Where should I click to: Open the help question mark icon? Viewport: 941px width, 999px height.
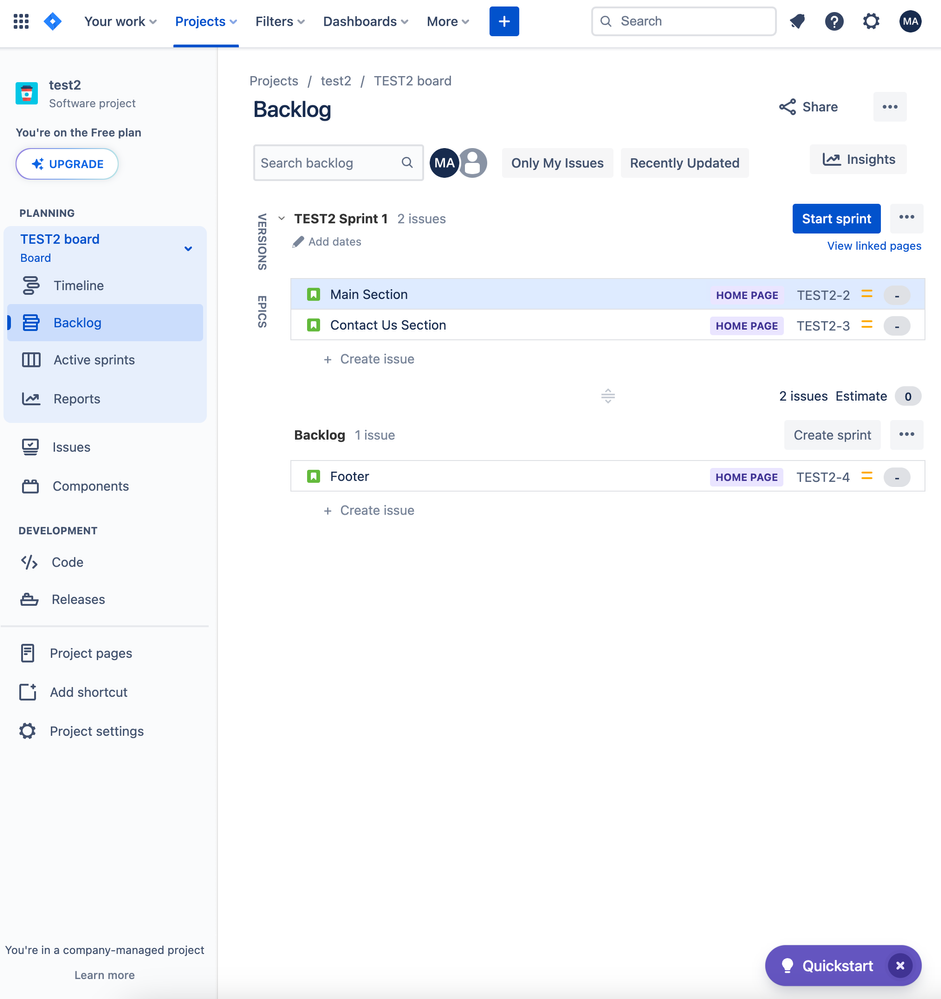tap(834, 22)
